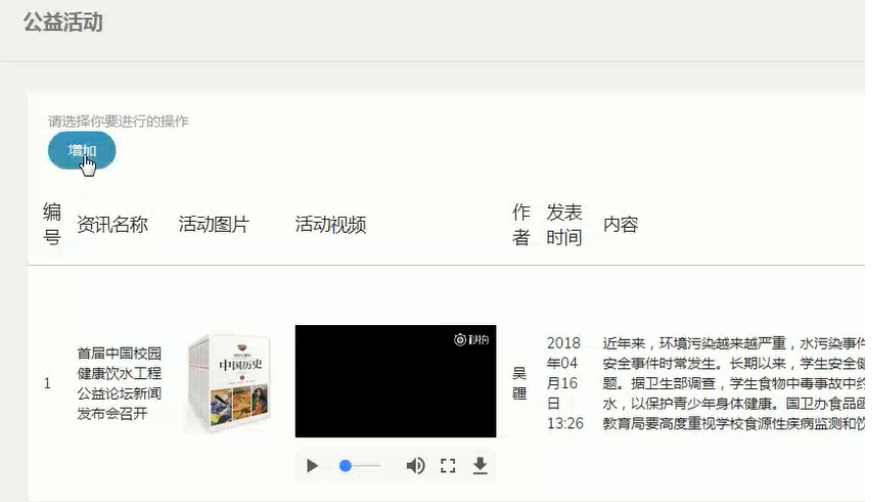Play the activity video
884x502 pixels.
312,466
